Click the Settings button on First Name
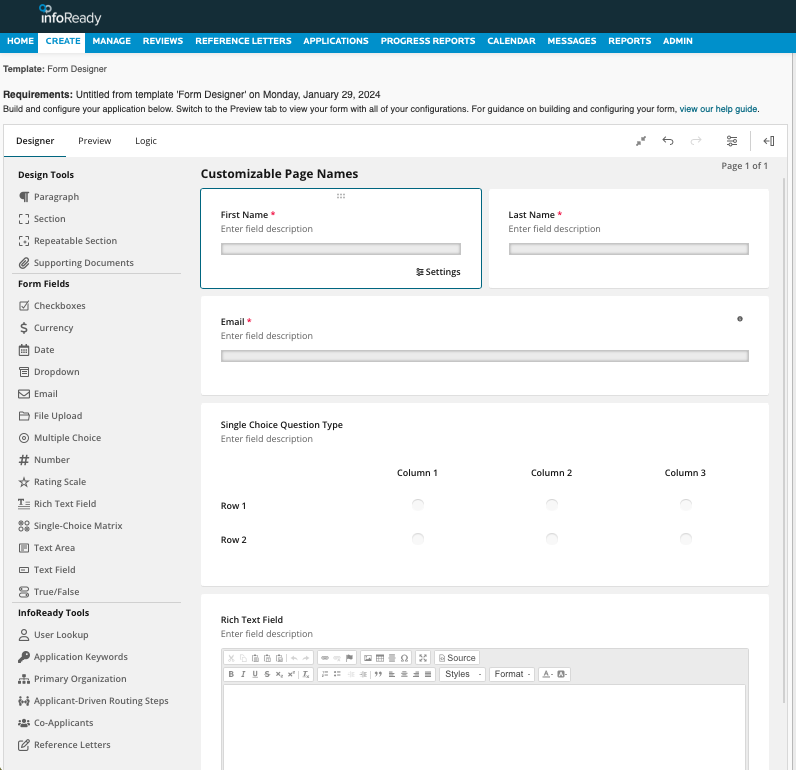Screen dimensions: 796x770 pyautogui.click(x=438, y=272)
